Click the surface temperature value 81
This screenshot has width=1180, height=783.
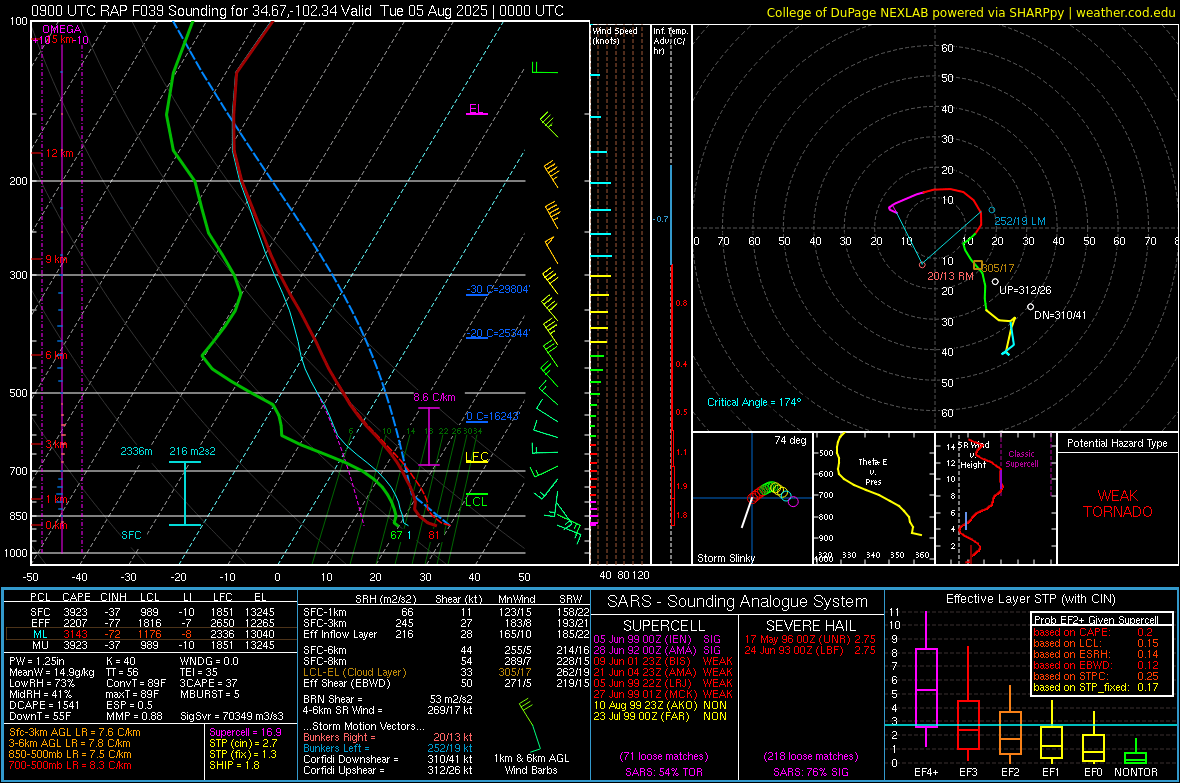[434, 535]
